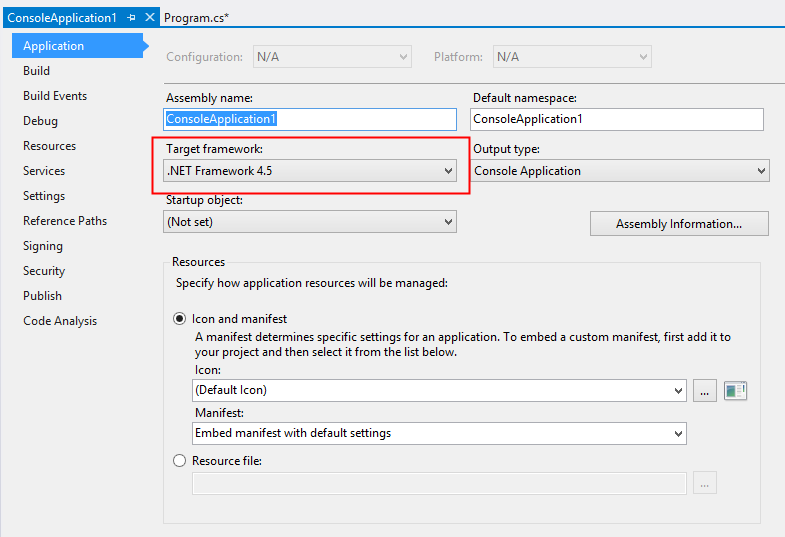Click the Assembly Information button

pos(678,224)
